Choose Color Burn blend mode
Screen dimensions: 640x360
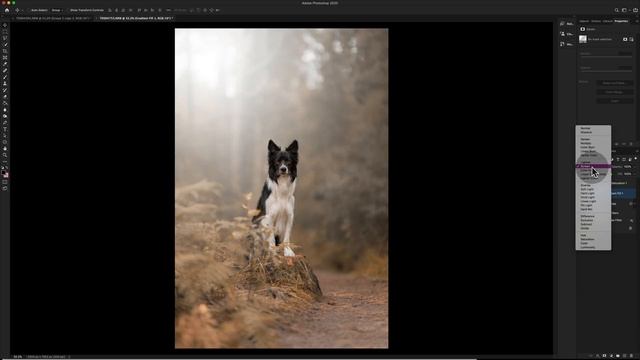[593, 147]
